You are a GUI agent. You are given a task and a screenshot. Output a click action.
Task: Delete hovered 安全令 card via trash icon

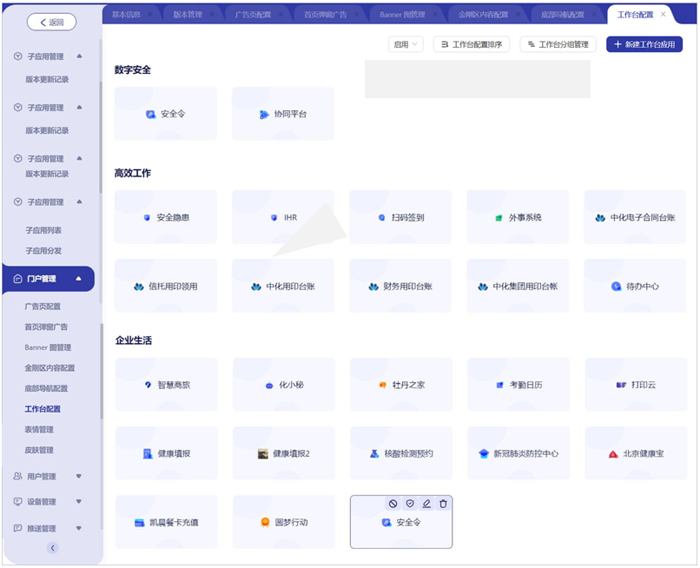point(444,504)
